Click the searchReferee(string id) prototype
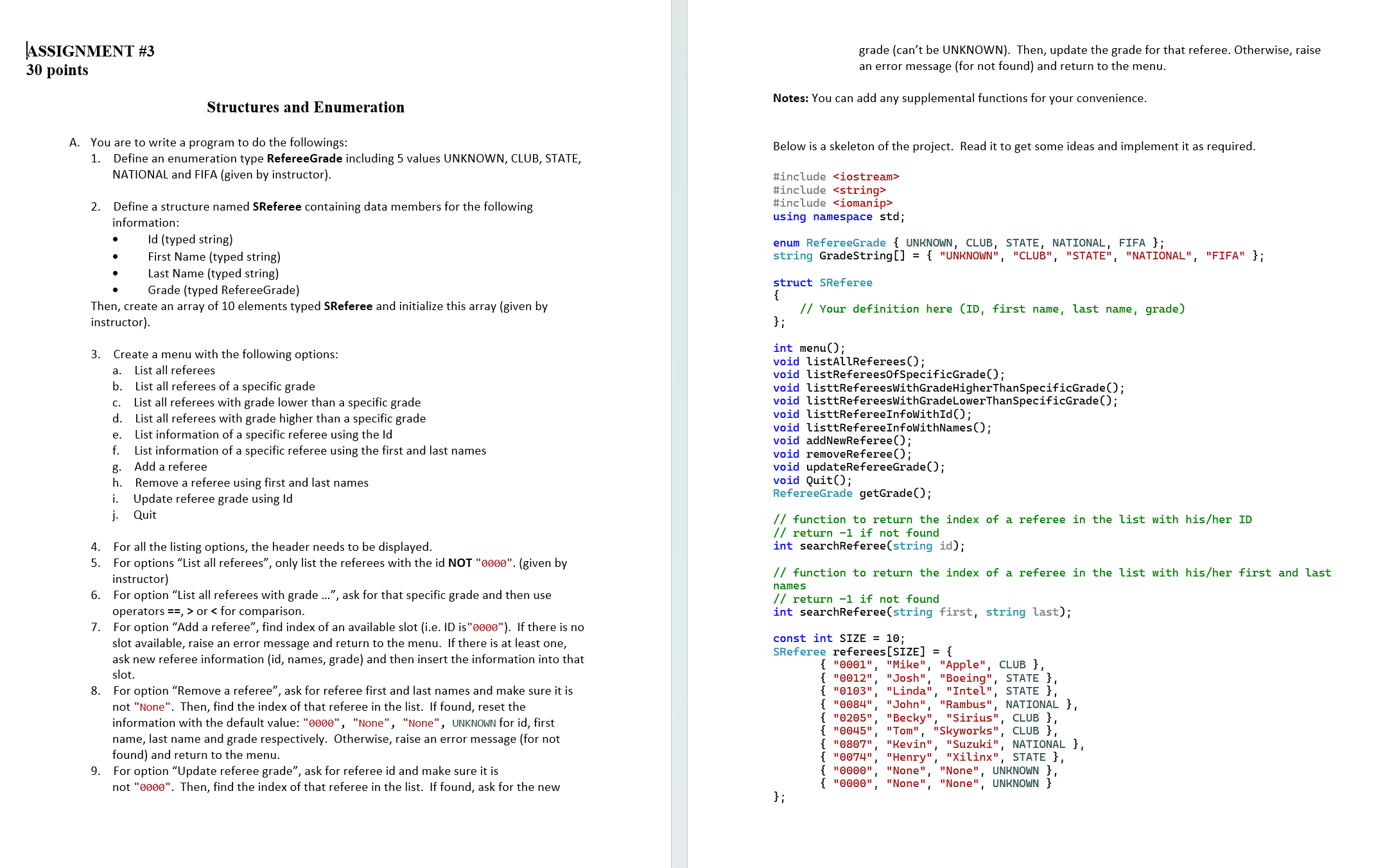The image size is (1383, 868). [868, 545]
